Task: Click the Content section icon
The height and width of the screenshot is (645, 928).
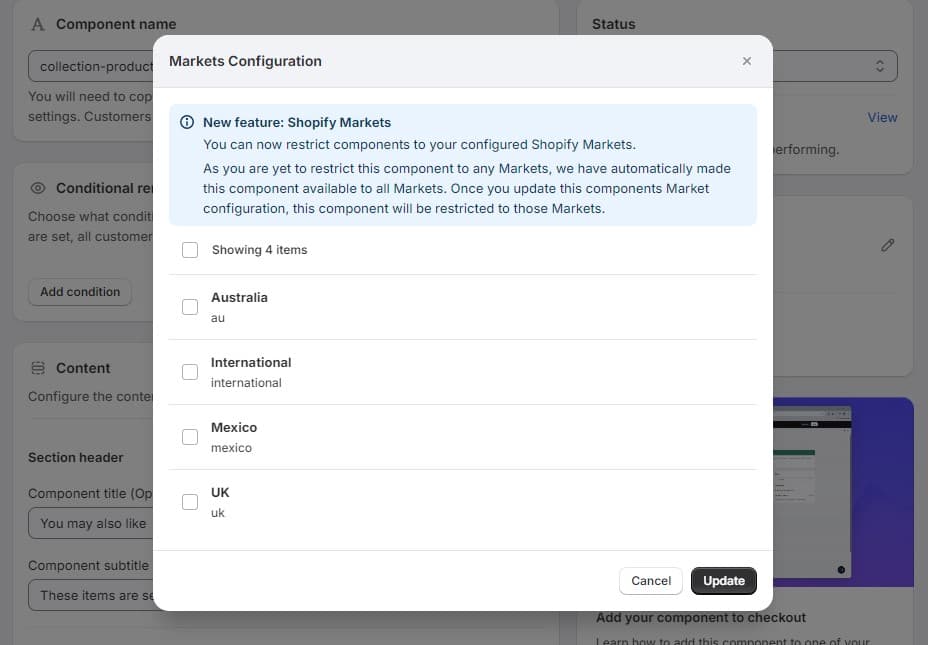Action: point(38,368)
